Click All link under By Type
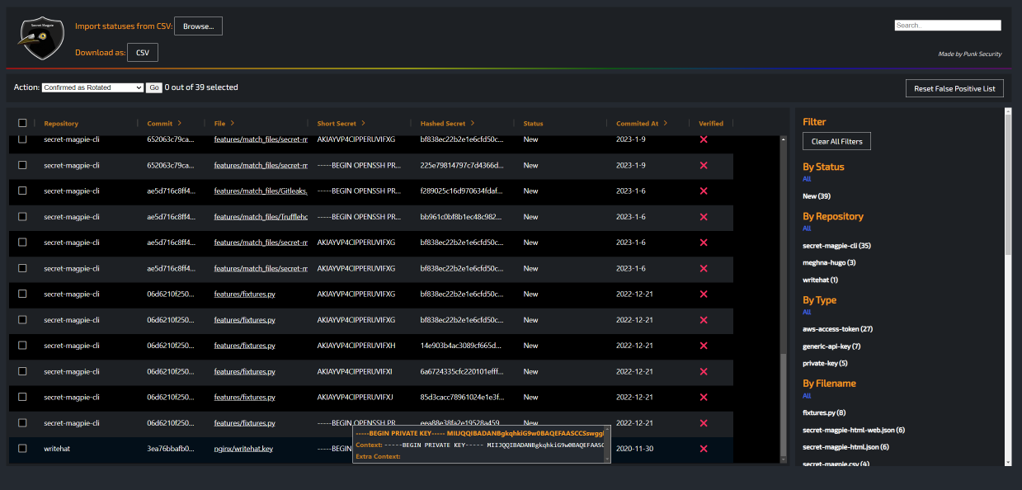1022x490 pixels. [807, 312]
